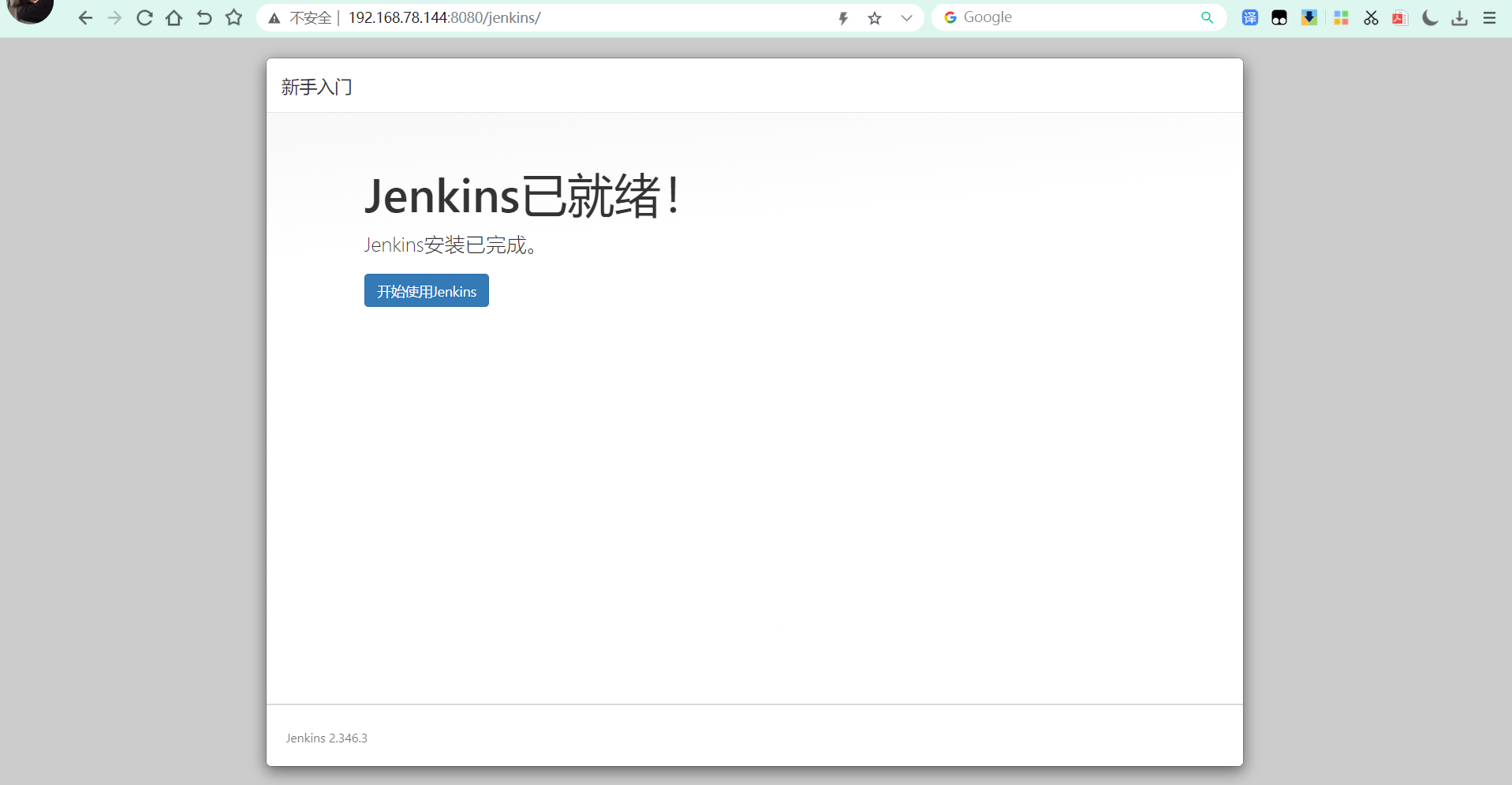Image resolution: width=1512 pixels, height=785 pixels.
Task: Click the star icon inside the address bar
Action: [x=875, y=18]
